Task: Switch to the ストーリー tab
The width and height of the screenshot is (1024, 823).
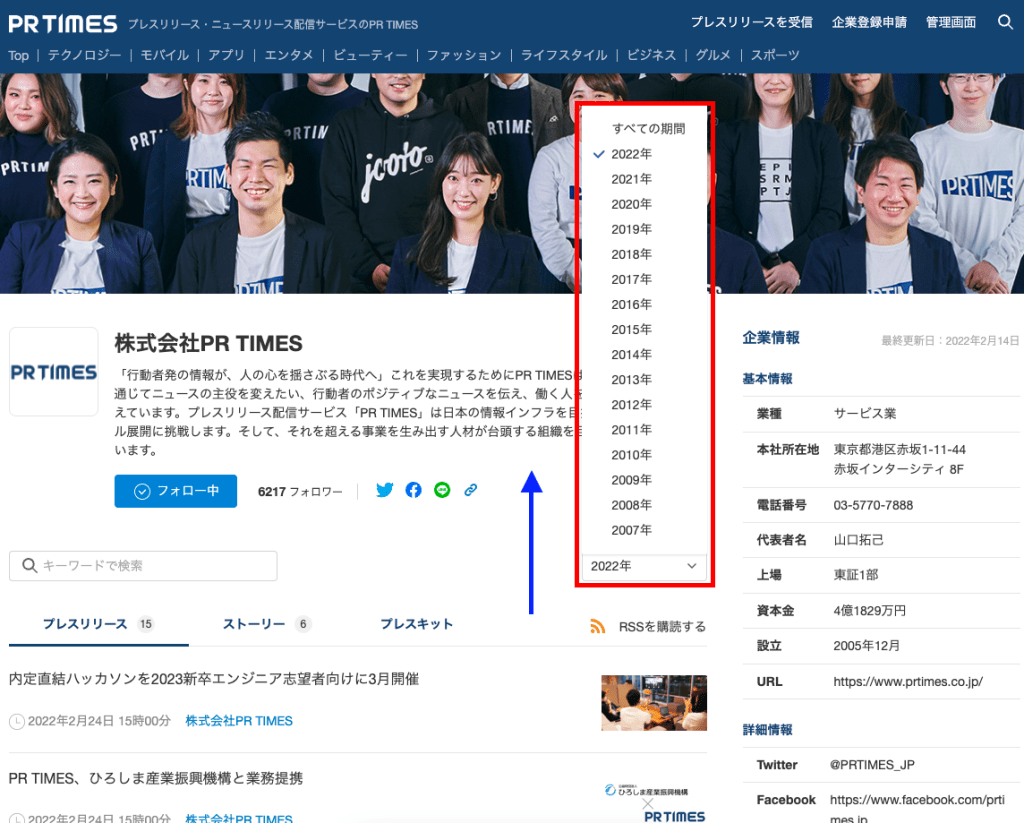Action: [266, 624]
